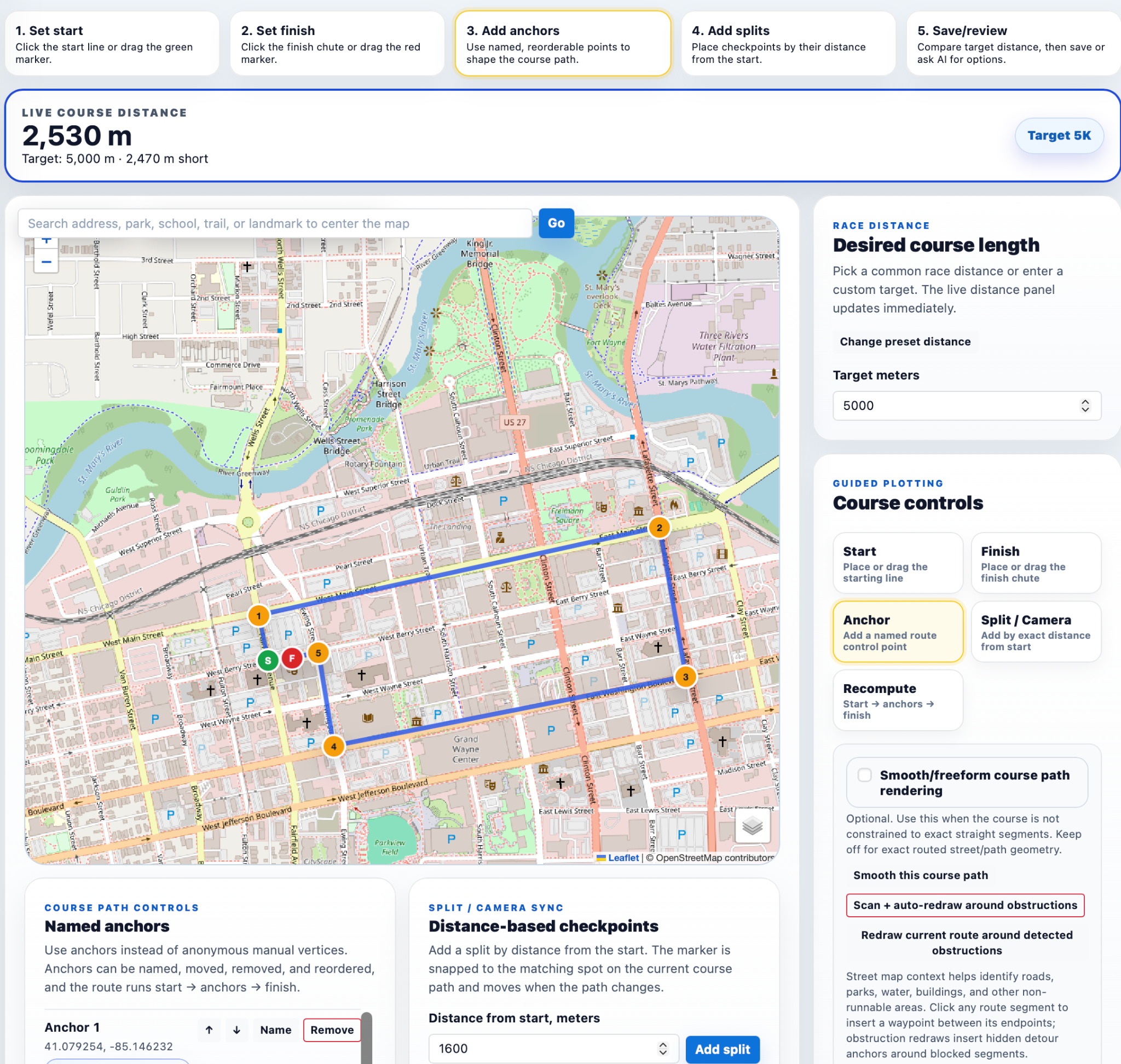
Task: Click the anchors list scrollbar
Action: coord(367,1038)
